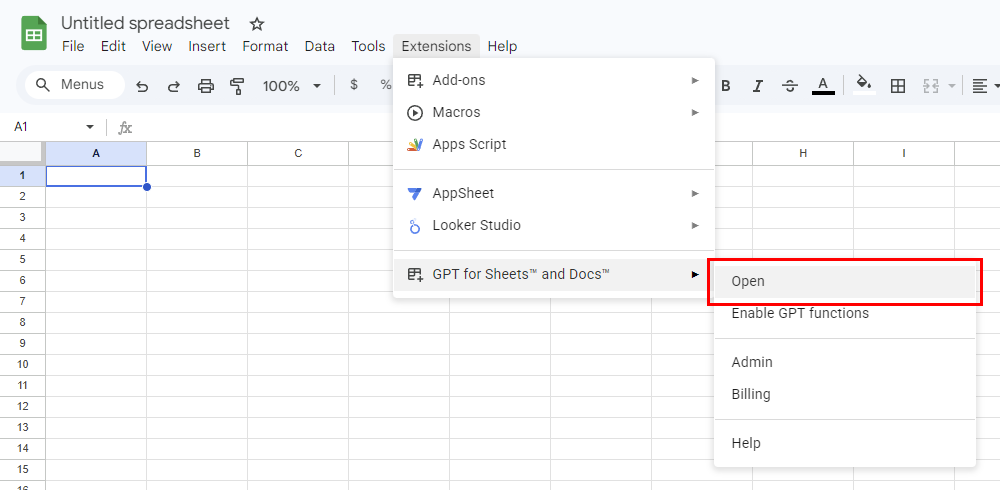Select column I header
Image resolution: width=1000 pixels, height=490 pixels.
coord(904,154)
